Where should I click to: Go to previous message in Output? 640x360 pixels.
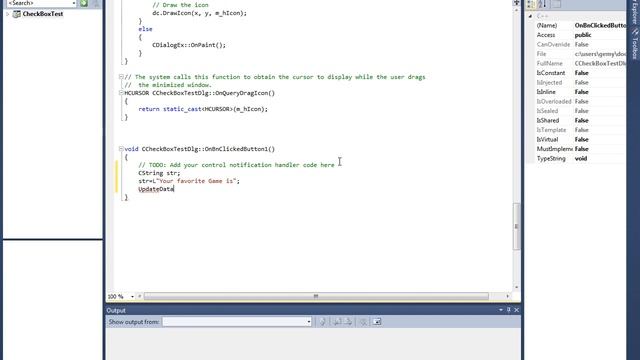[337, 322]
